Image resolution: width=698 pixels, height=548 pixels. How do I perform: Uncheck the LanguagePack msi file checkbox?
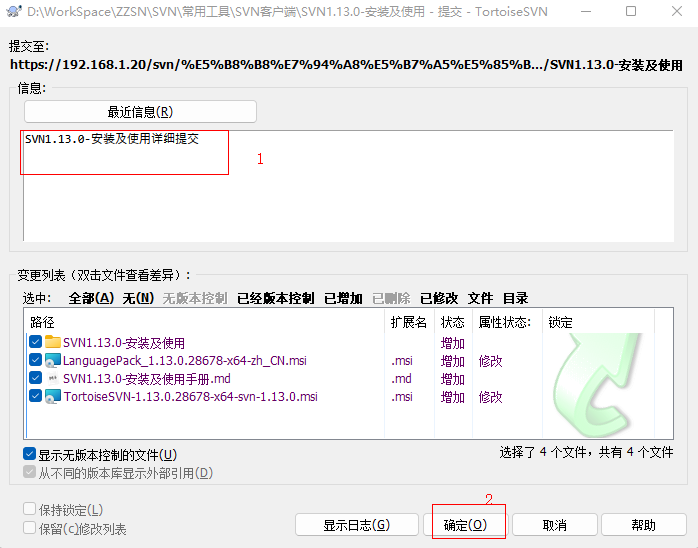point(36,361)
